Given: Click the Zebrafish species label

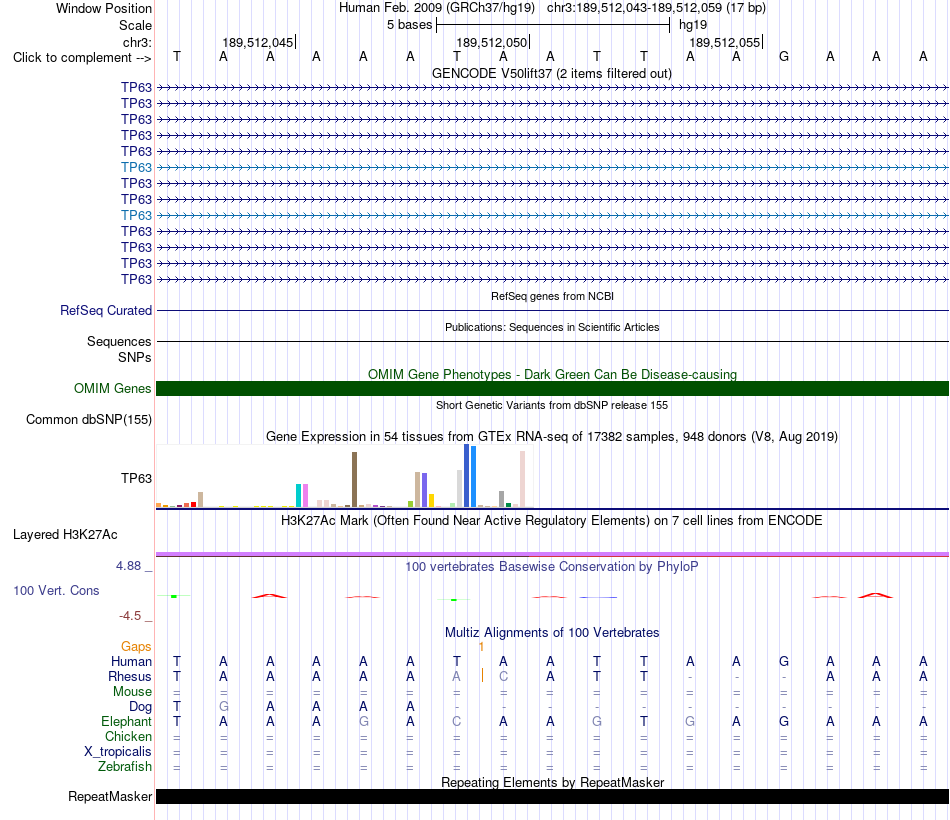Looking at the screenshot, I should pos(125,767).
